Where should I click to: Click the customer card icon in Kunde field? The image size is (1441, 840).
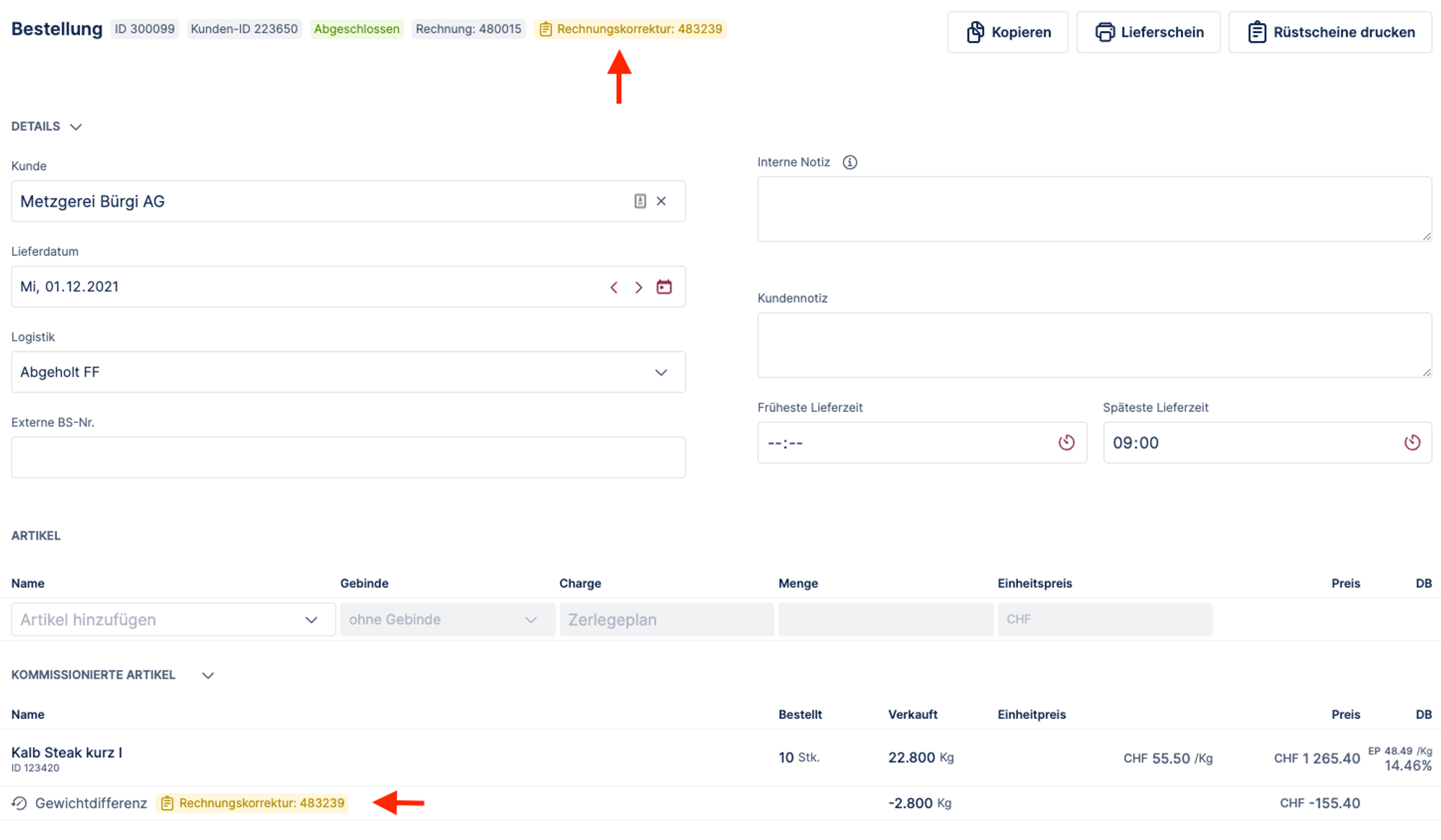pos(640,201)
